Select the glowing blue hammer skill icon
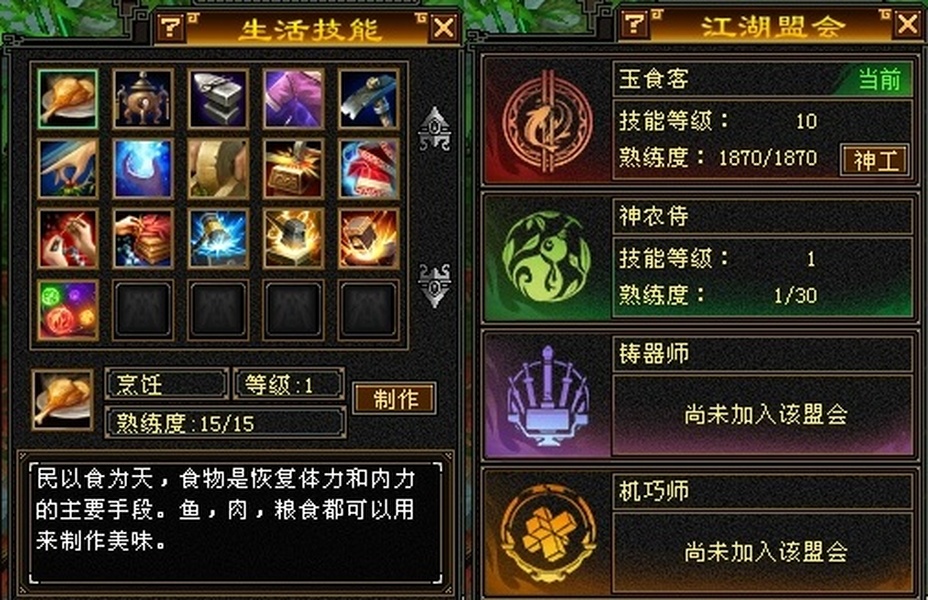The image size is (928, 600). (x=218, y=238)
